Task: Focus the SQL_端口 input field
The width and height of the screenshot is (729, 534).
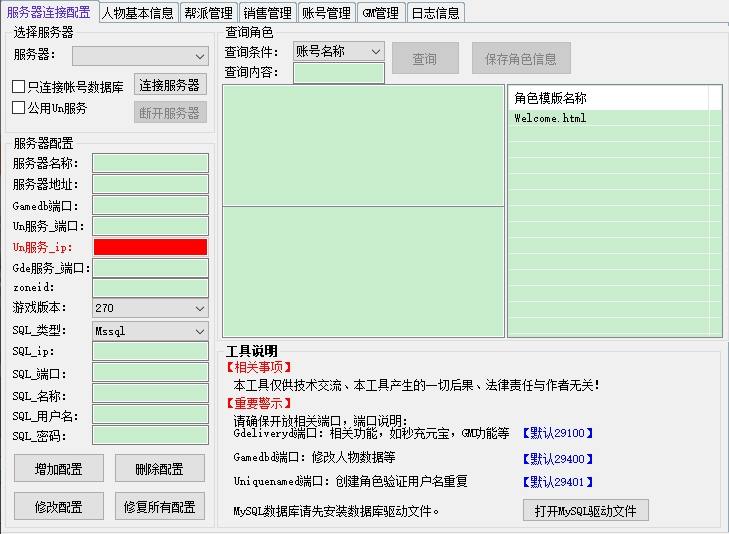Action: click(x=150, y=373)
